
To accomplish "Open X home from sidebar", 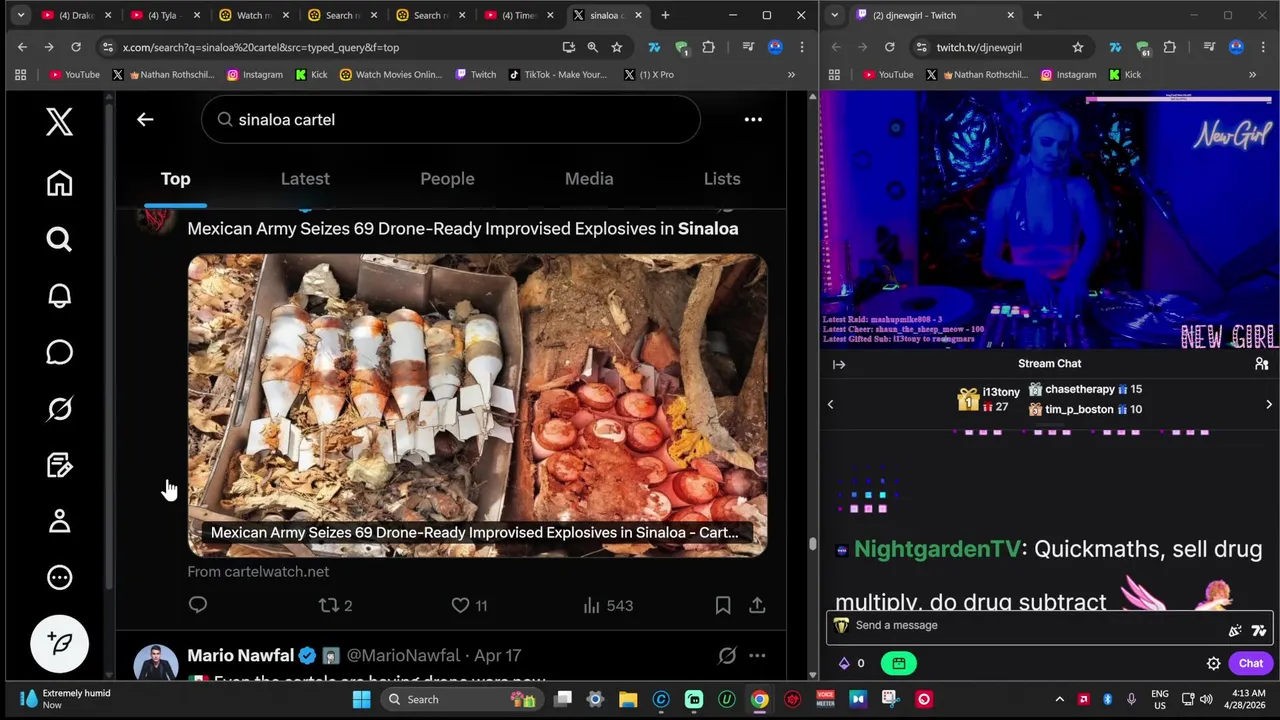I will coord(59,183).
